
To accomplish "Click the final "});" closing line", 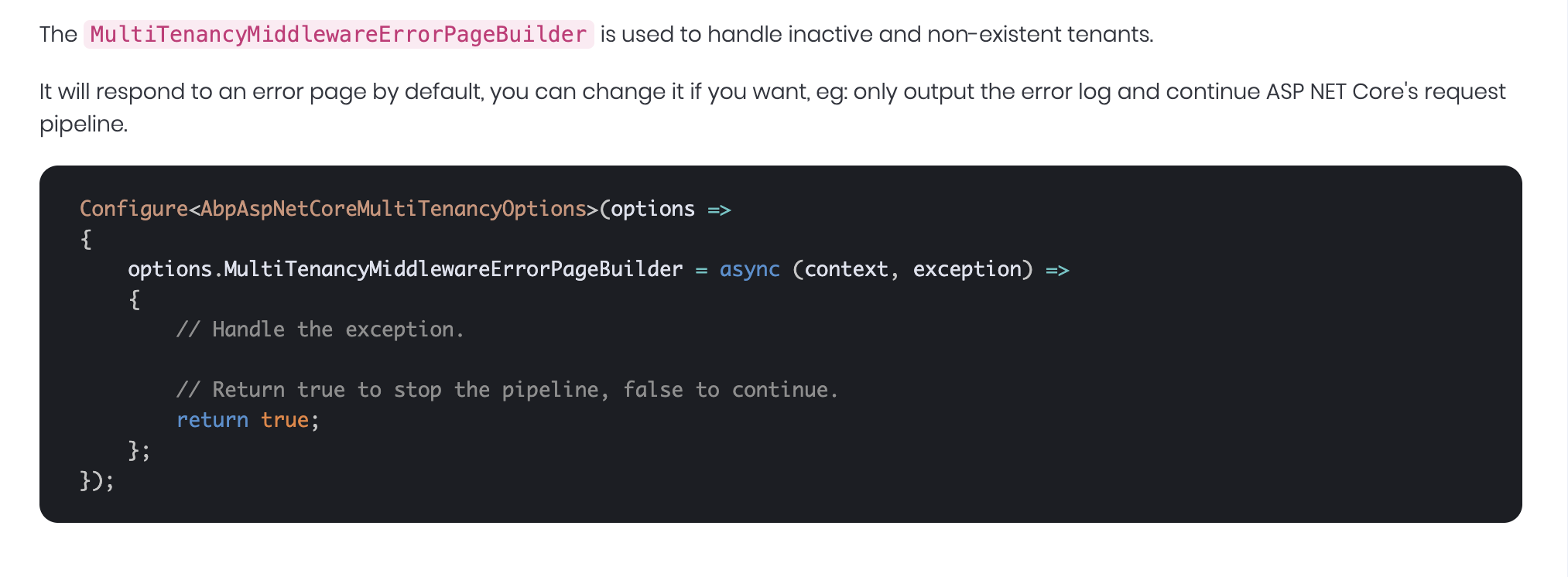I will click(x=97, y=481).
